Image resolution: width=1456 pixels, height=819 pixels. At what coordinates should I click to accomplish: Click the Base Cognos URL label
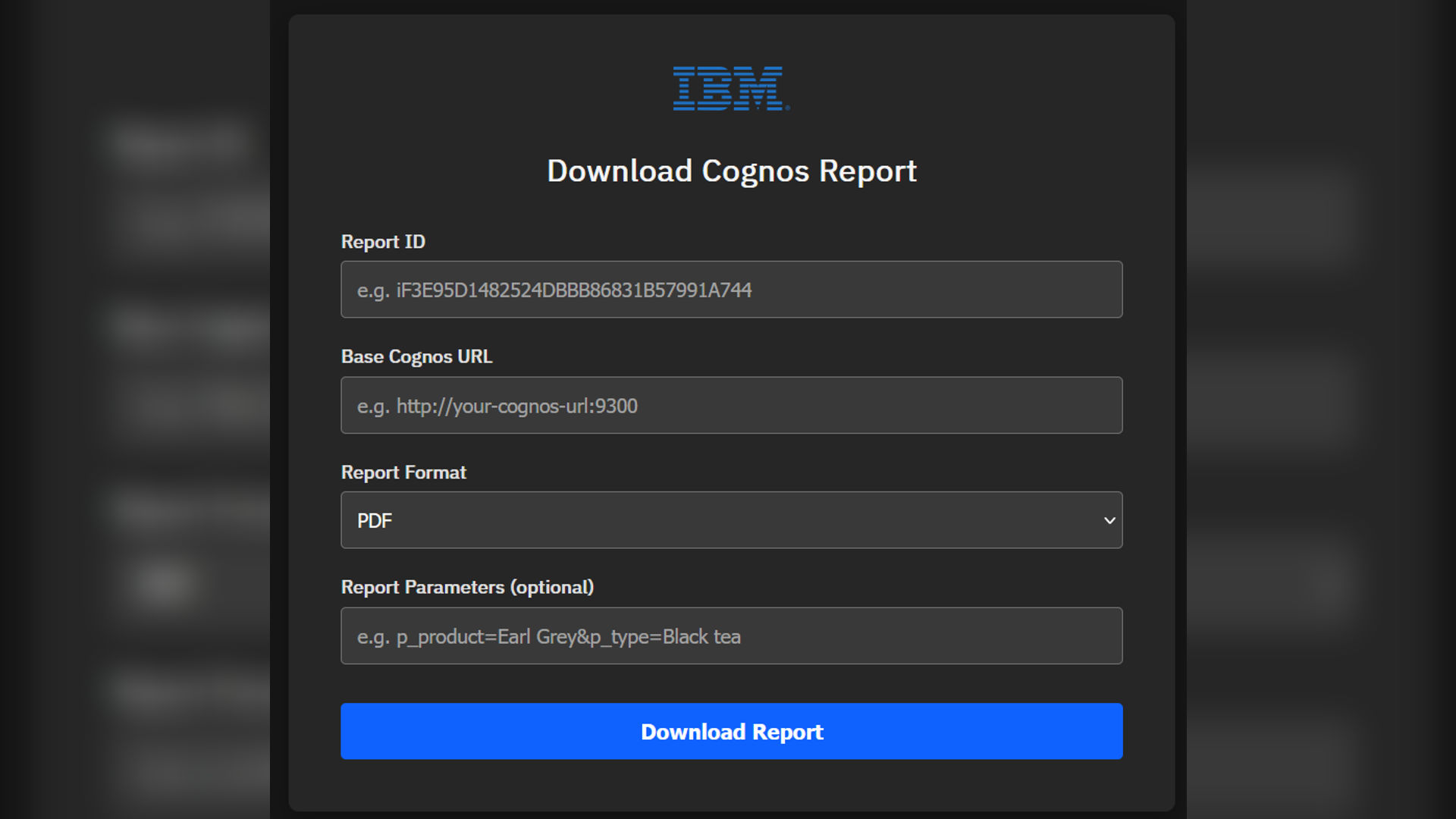tap(416, 356)
